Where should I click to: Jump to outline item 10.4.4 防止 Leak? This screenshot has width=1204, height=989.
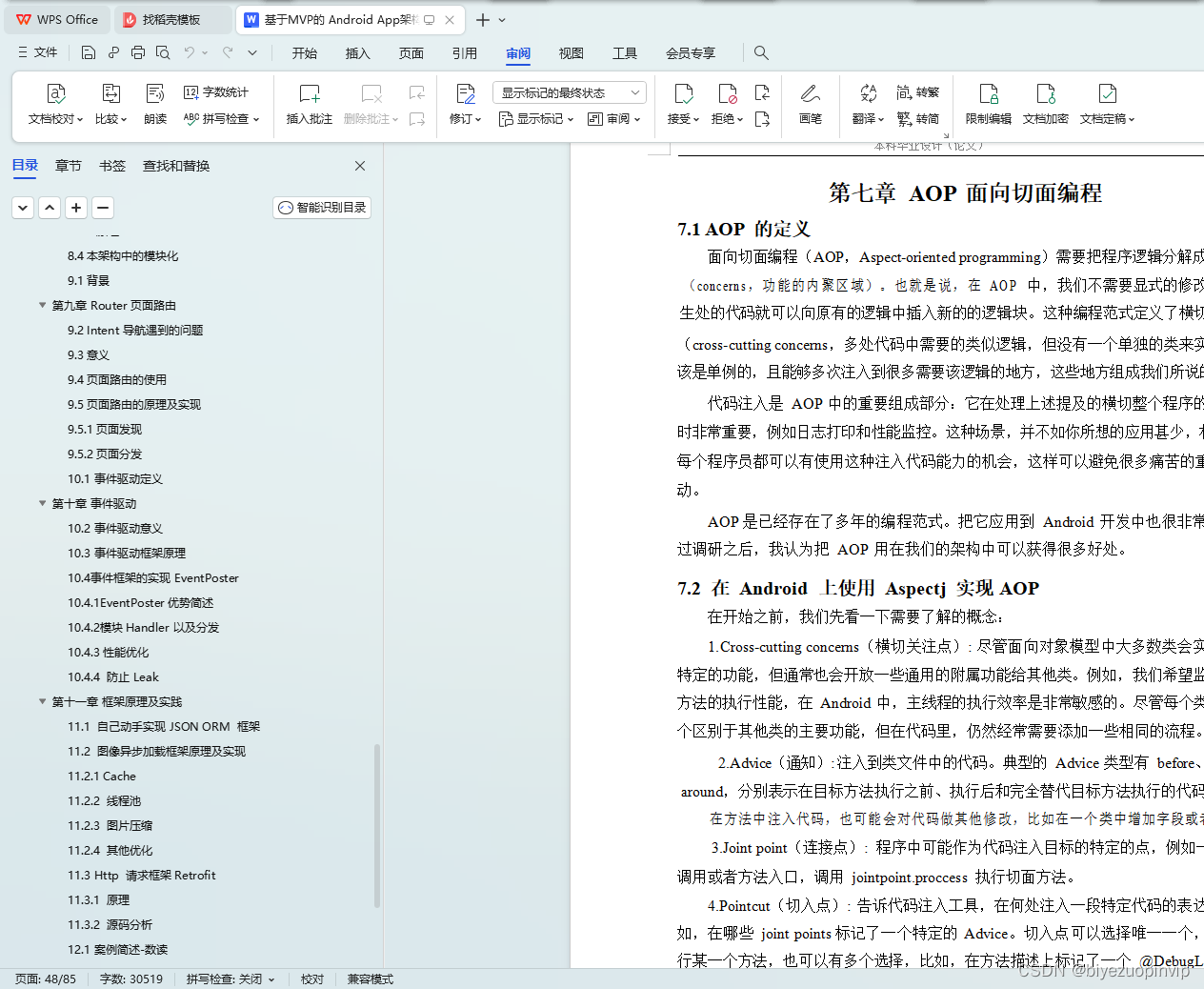(x=113, y=676)
